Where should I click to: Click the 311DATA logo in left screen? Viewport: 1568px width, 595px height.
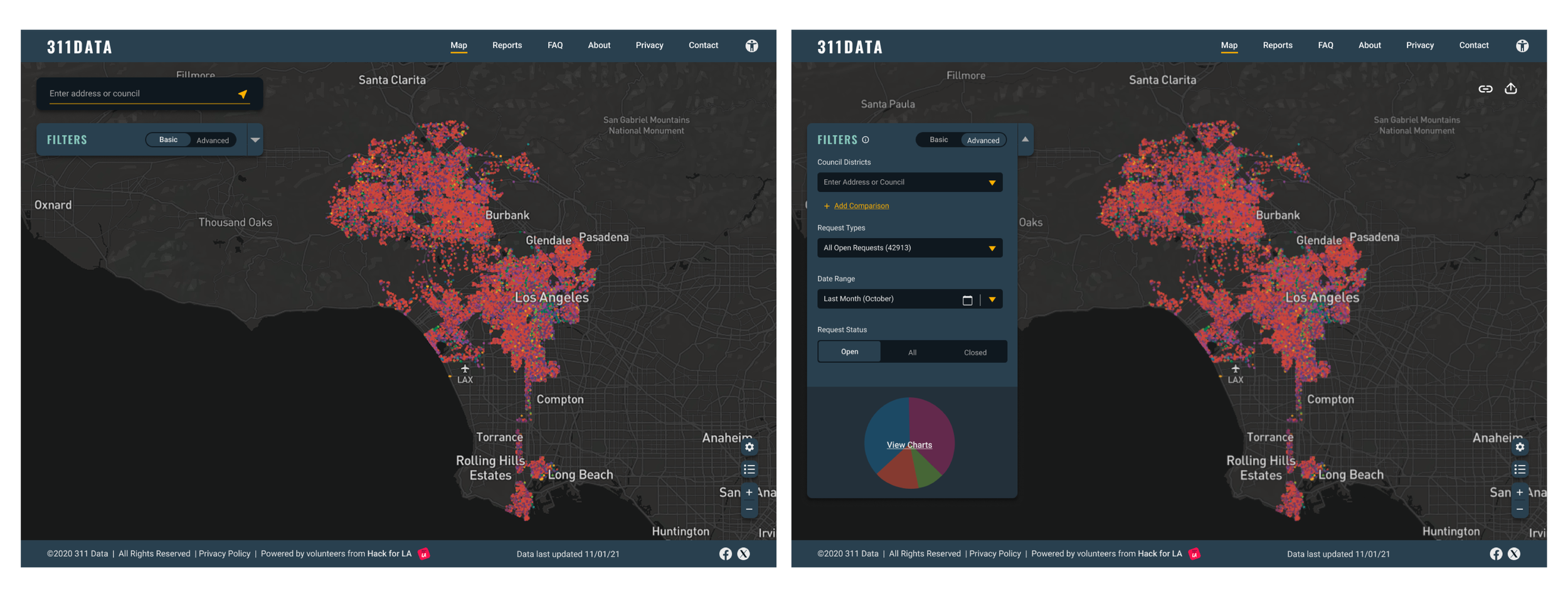(x=80, y=47)
